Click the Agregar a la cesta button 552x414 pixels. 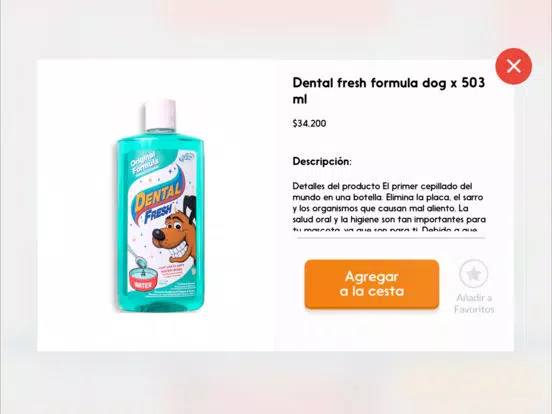click(371, 284)
